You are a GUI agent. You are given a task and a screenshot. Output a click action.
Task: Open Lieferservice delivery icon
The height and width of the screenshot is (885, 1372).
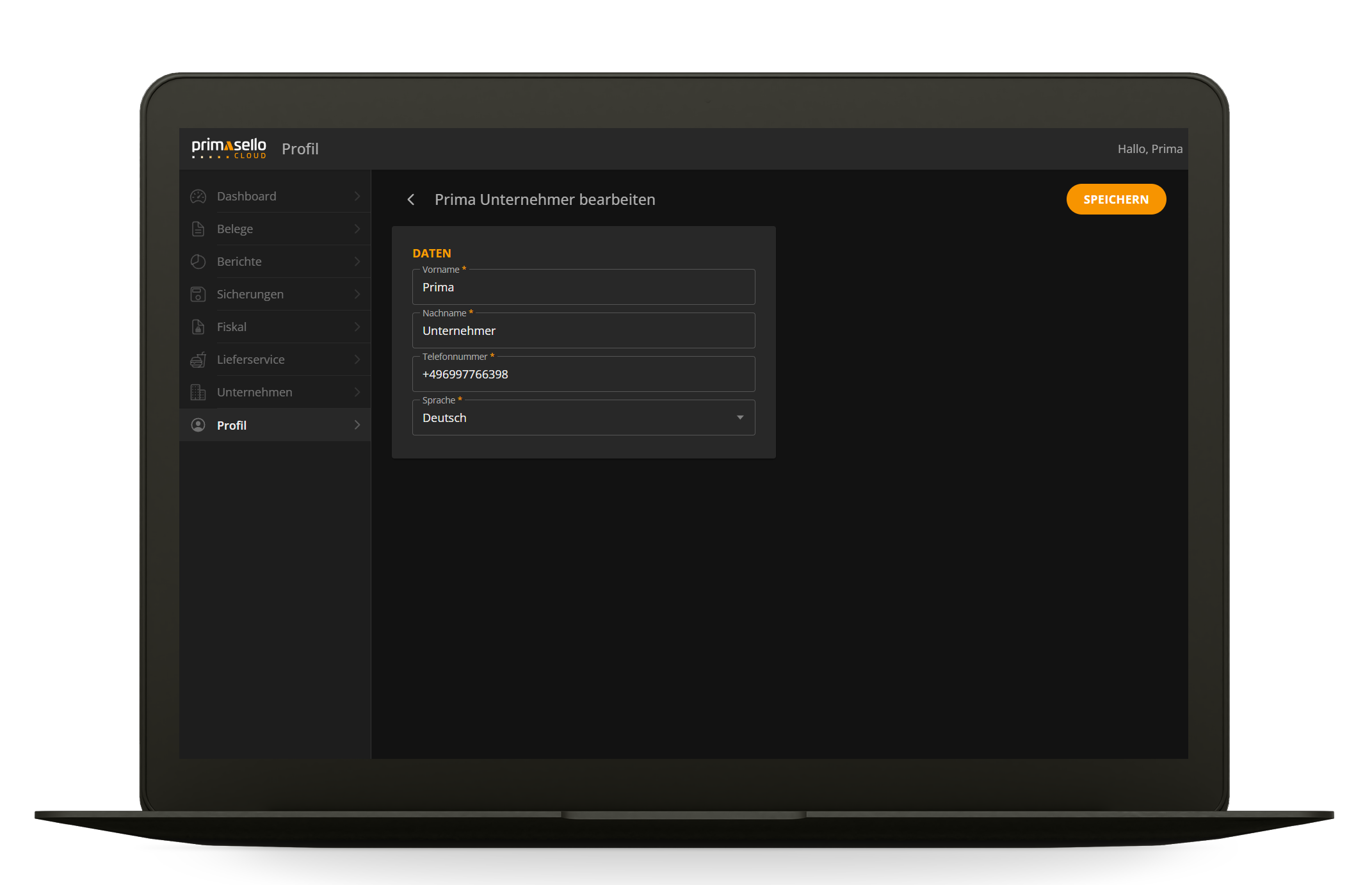(x=198, y=359)
